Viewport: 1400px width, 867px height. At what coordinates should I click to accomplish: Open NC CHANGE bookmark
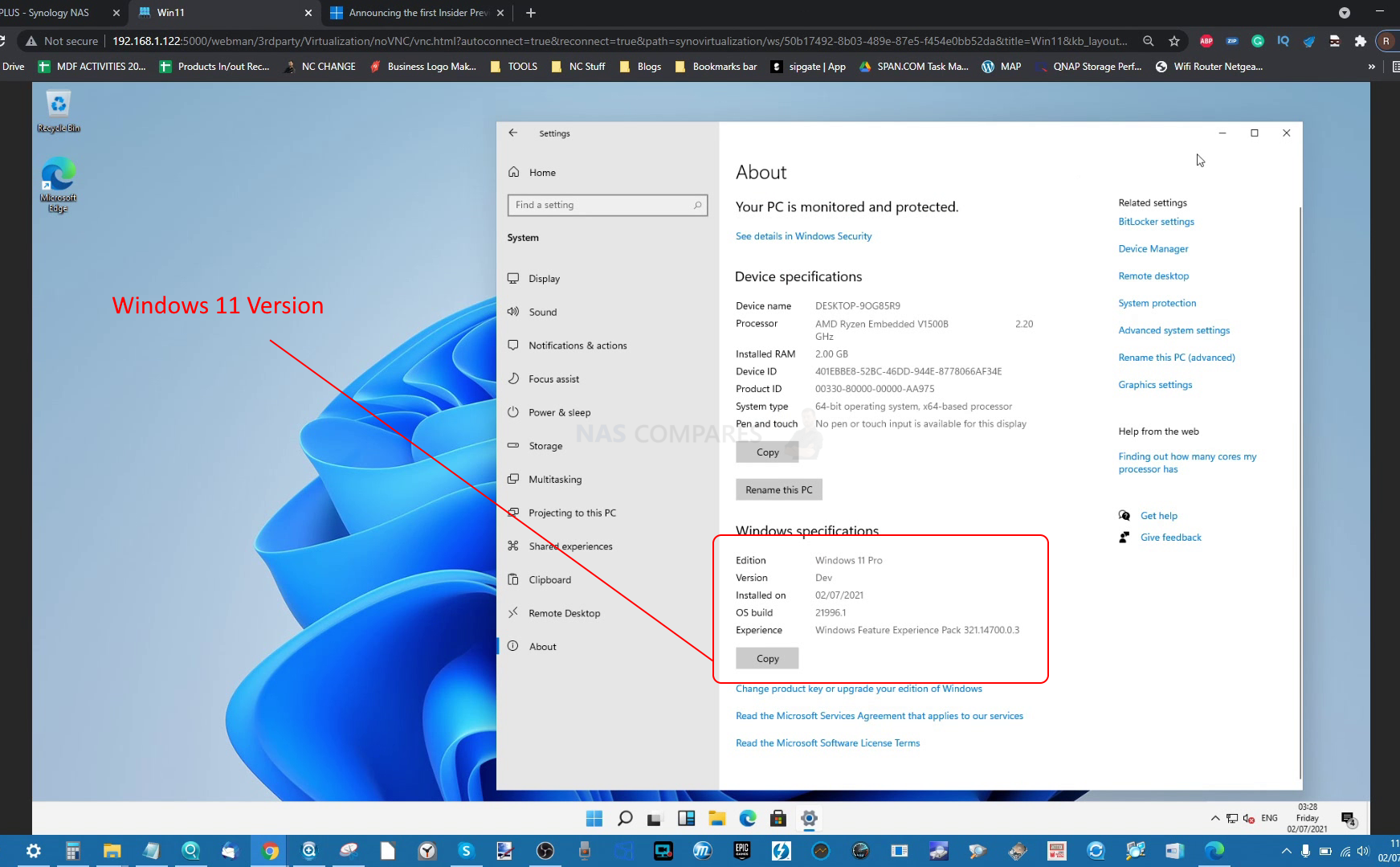[x=319, y=67]
